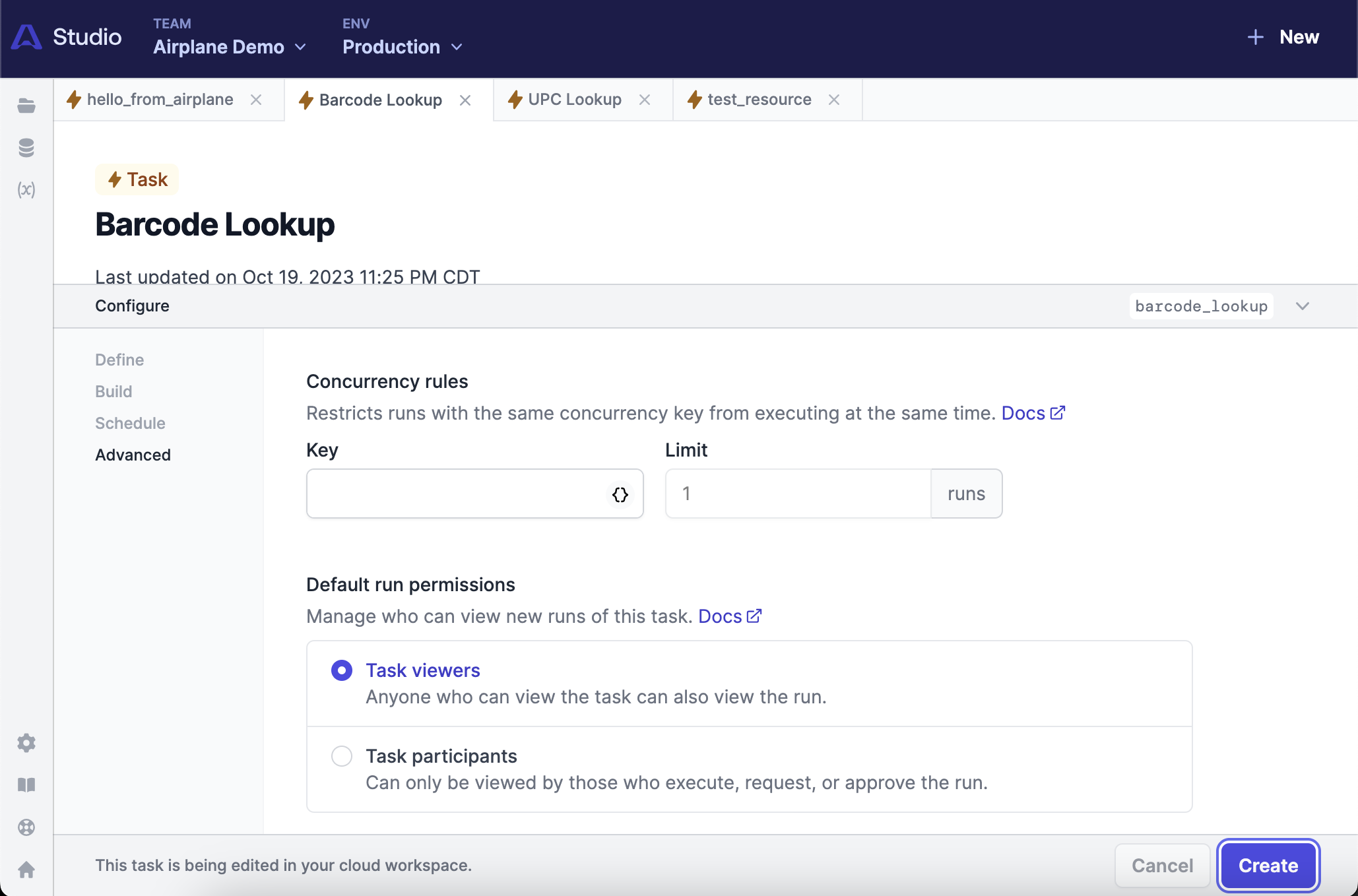The height and width of the screenshot is (896, 1358).
Task: Click 'Can only be viewed by those' description
Action: coord(677,783)
